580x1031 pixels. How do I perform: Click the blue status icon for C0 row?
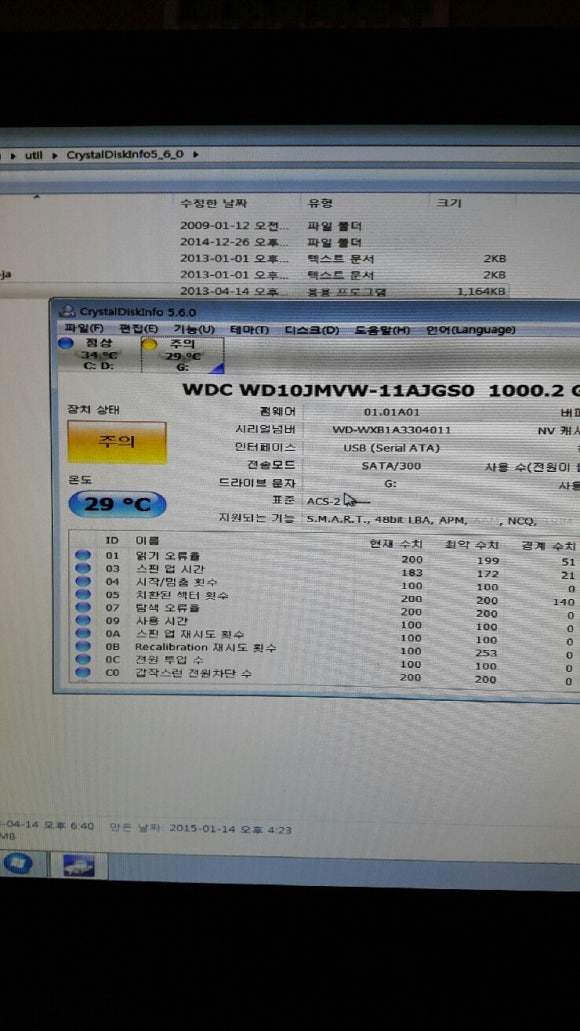(83, 672)
